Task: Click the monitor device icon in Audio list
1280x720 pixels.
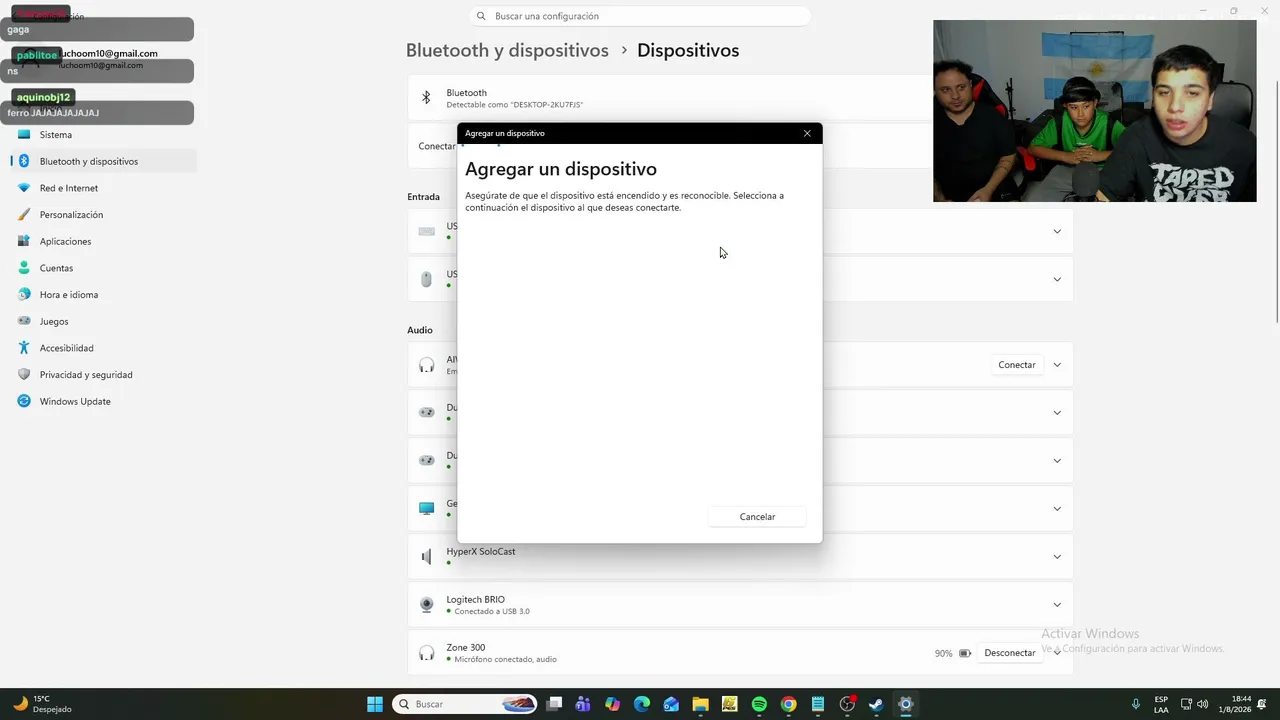Action: (427, 508)
